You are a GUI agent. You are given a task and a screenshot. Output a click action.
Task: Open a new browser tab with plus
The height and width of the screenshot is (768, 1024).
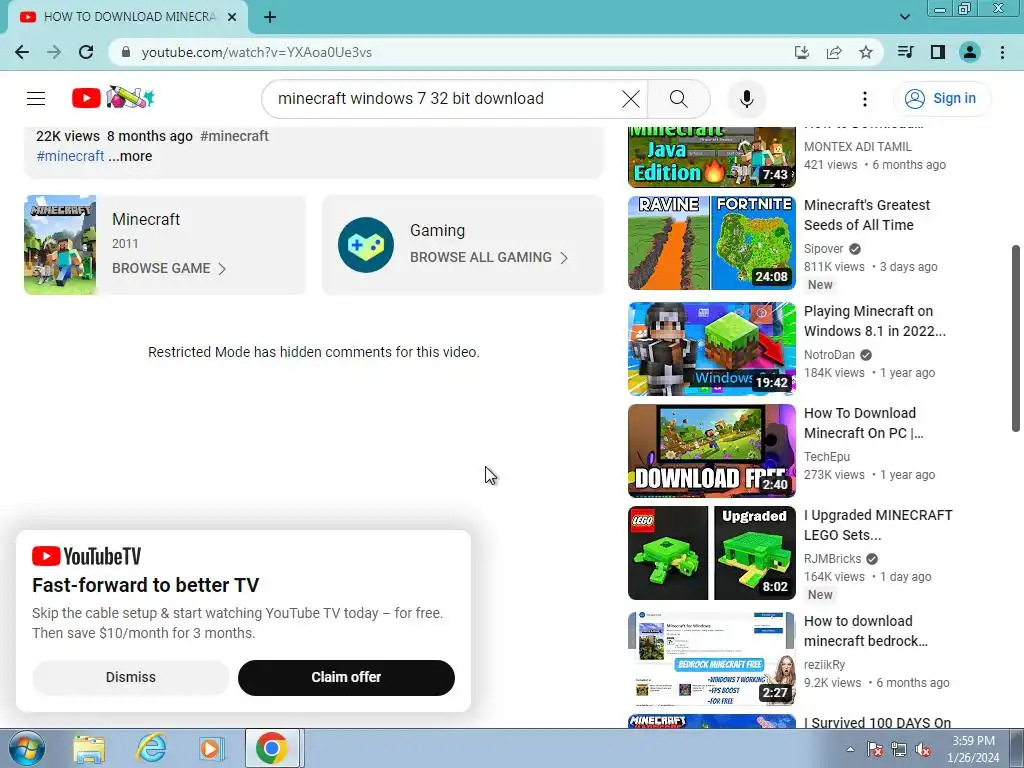click(x=270, y=17)
